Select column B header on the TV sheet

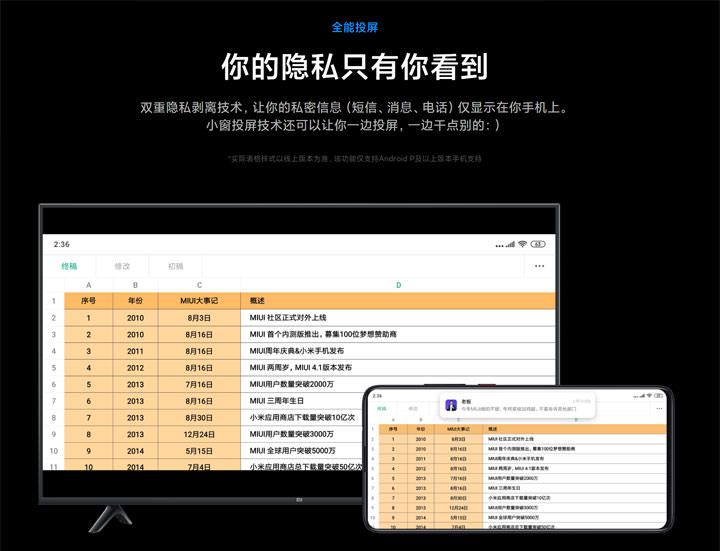click(x=135, y=285)
